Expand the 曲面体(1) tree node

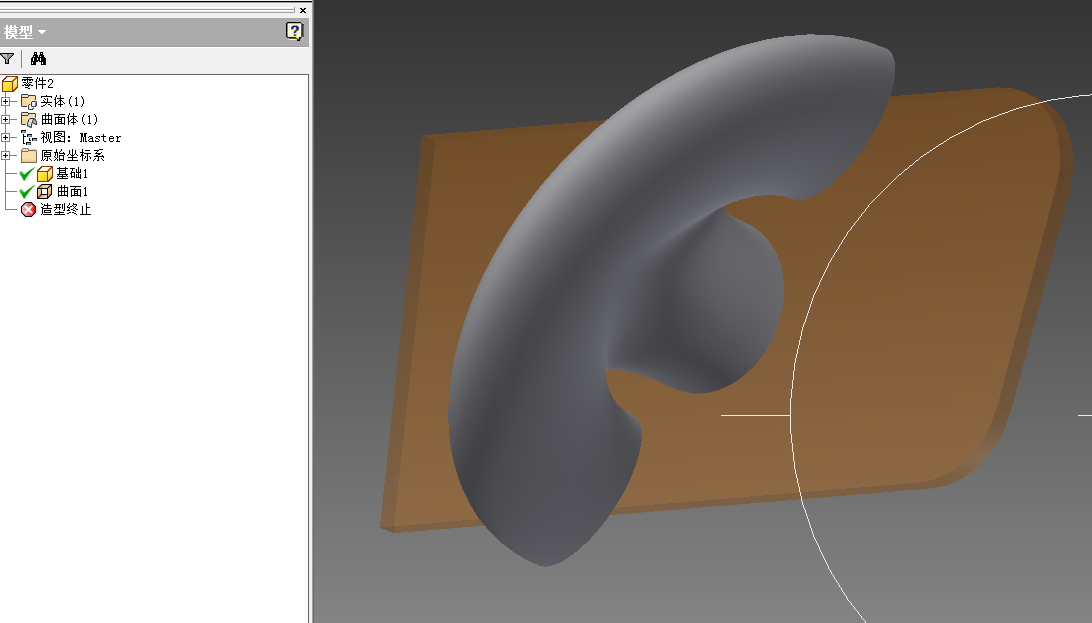pos(6,118)
